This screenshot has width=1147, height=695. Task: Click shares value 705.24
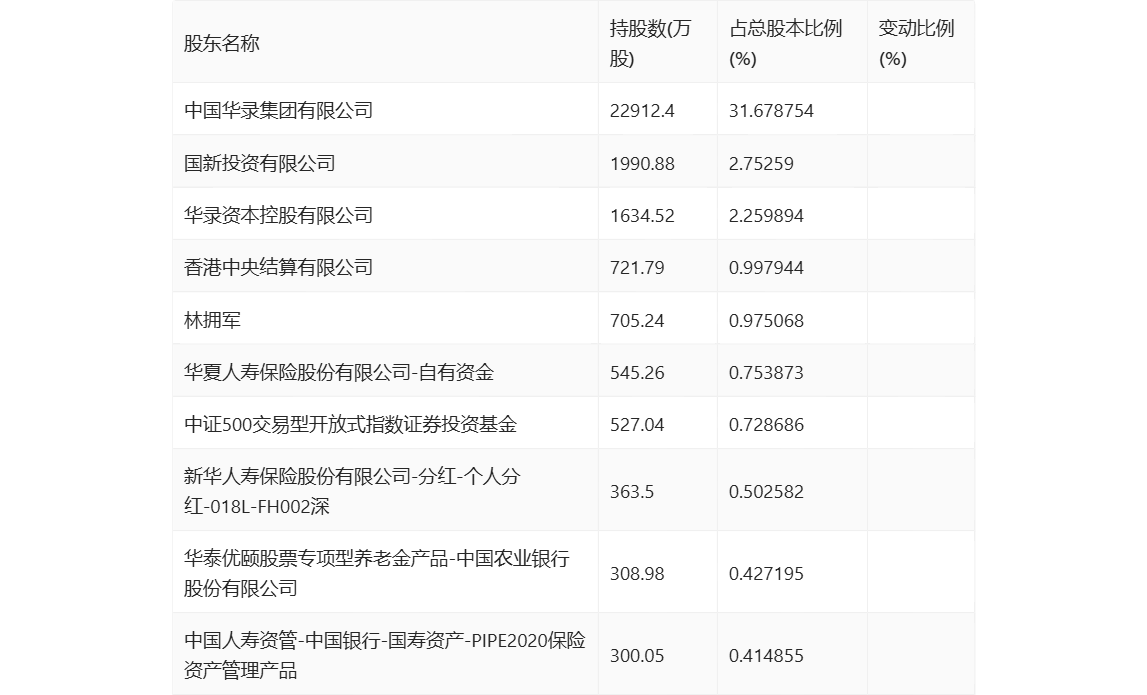tap(637, 320)
